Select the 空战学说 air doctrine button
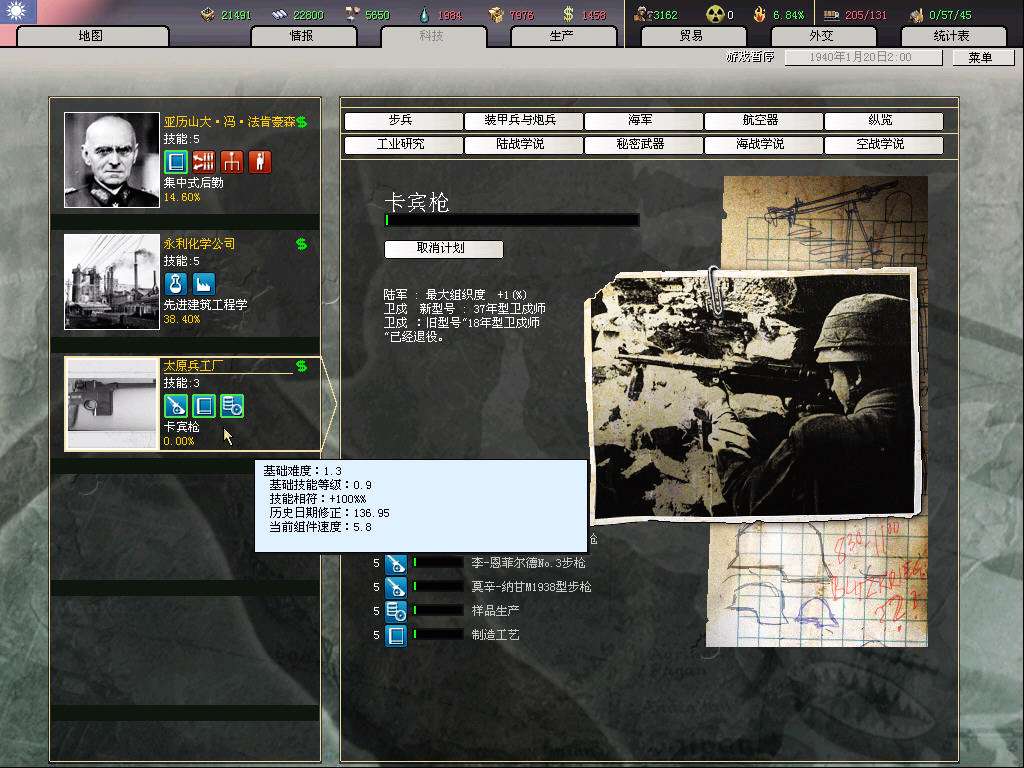Viewport: 1024px width, 768px height. (883, 144)
